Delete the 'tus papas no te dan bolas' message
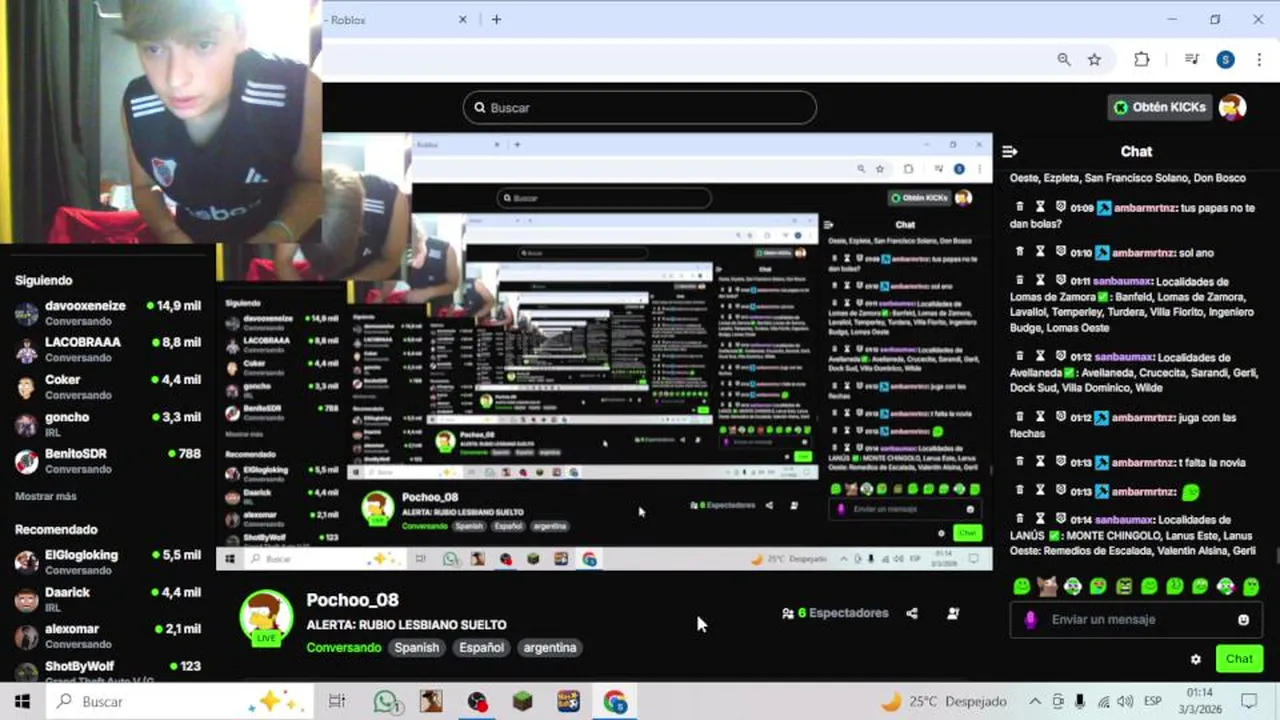1280x720 pixels. pos(1019,207)
